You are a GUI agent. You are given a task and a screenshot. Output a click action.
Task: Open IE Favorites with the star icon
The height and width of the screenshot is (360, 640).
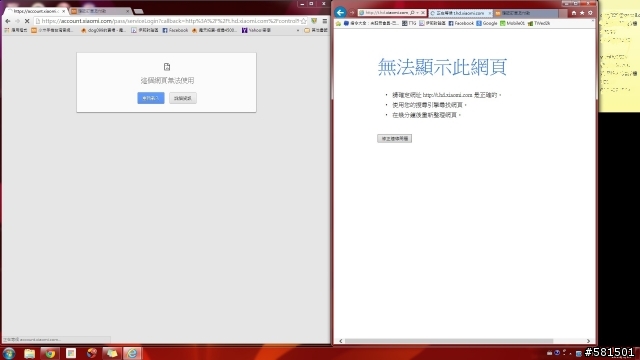[x=582, y=13]
